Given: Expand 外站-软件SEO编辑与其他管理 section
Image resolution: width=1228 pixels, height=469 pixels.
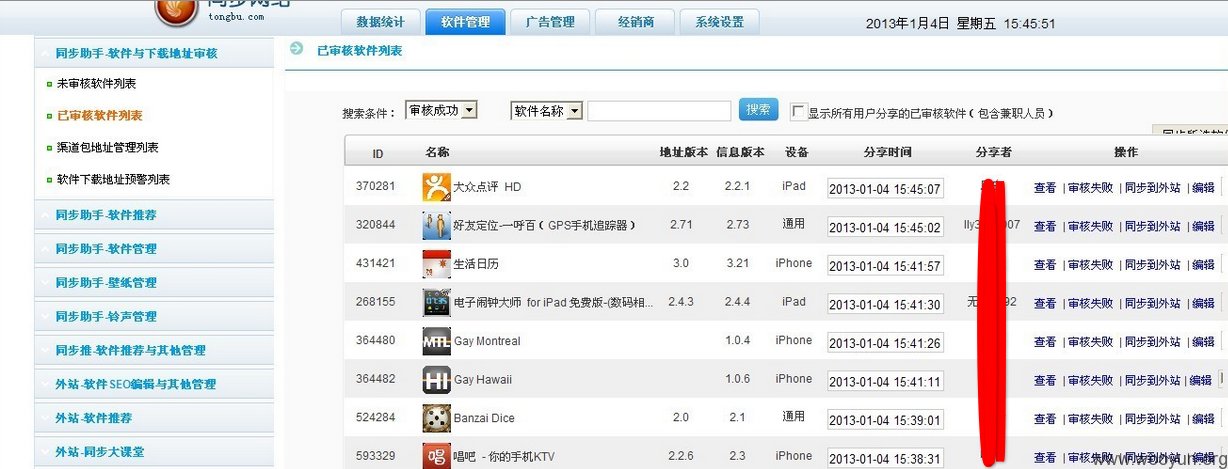Looking at the screenshot, I should pyautogui.click(x=154, y=385).
